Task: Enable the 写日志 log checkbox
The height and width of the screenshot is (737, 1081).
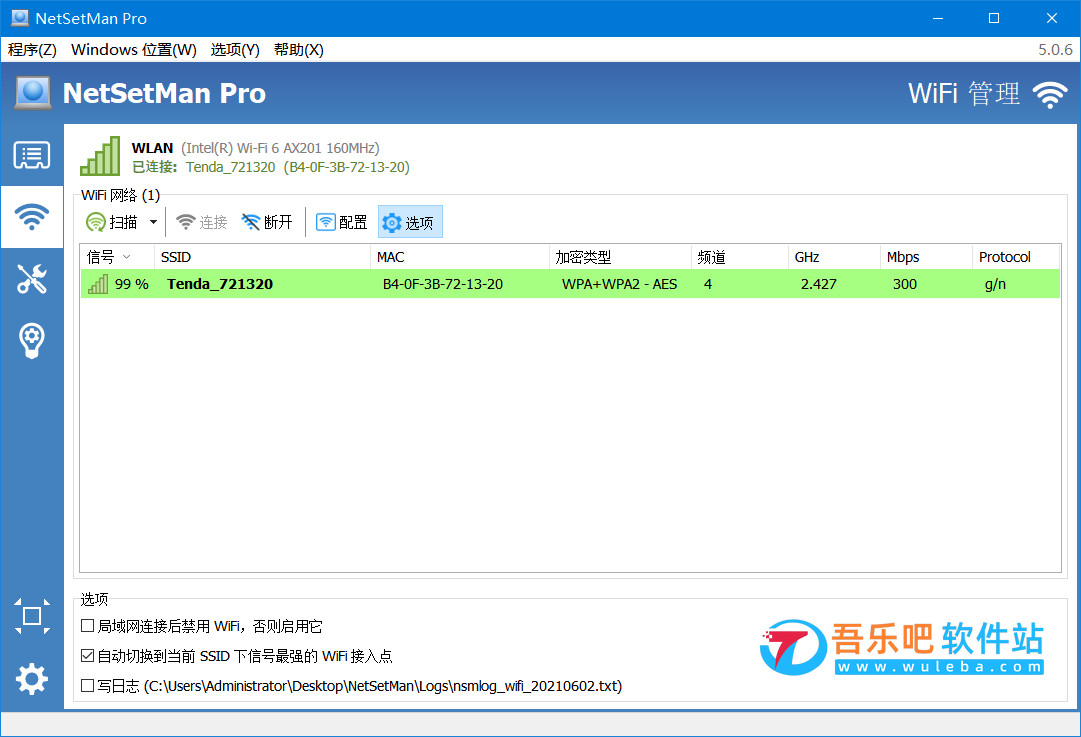Action: point(88,685)
